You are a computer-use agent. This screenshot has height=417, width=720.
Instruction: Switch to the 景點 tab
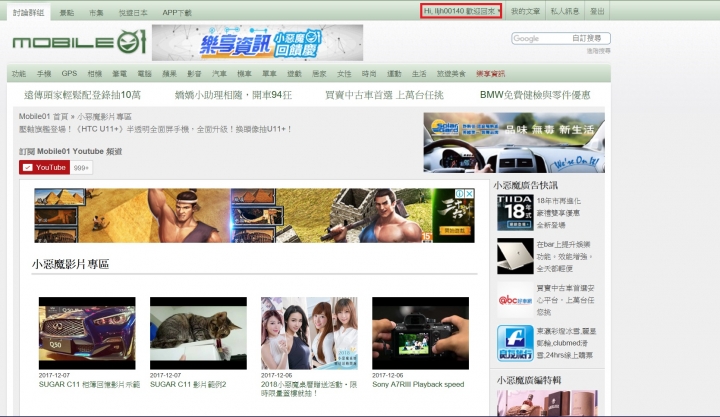pyautogui.click(x=67, y=13)
